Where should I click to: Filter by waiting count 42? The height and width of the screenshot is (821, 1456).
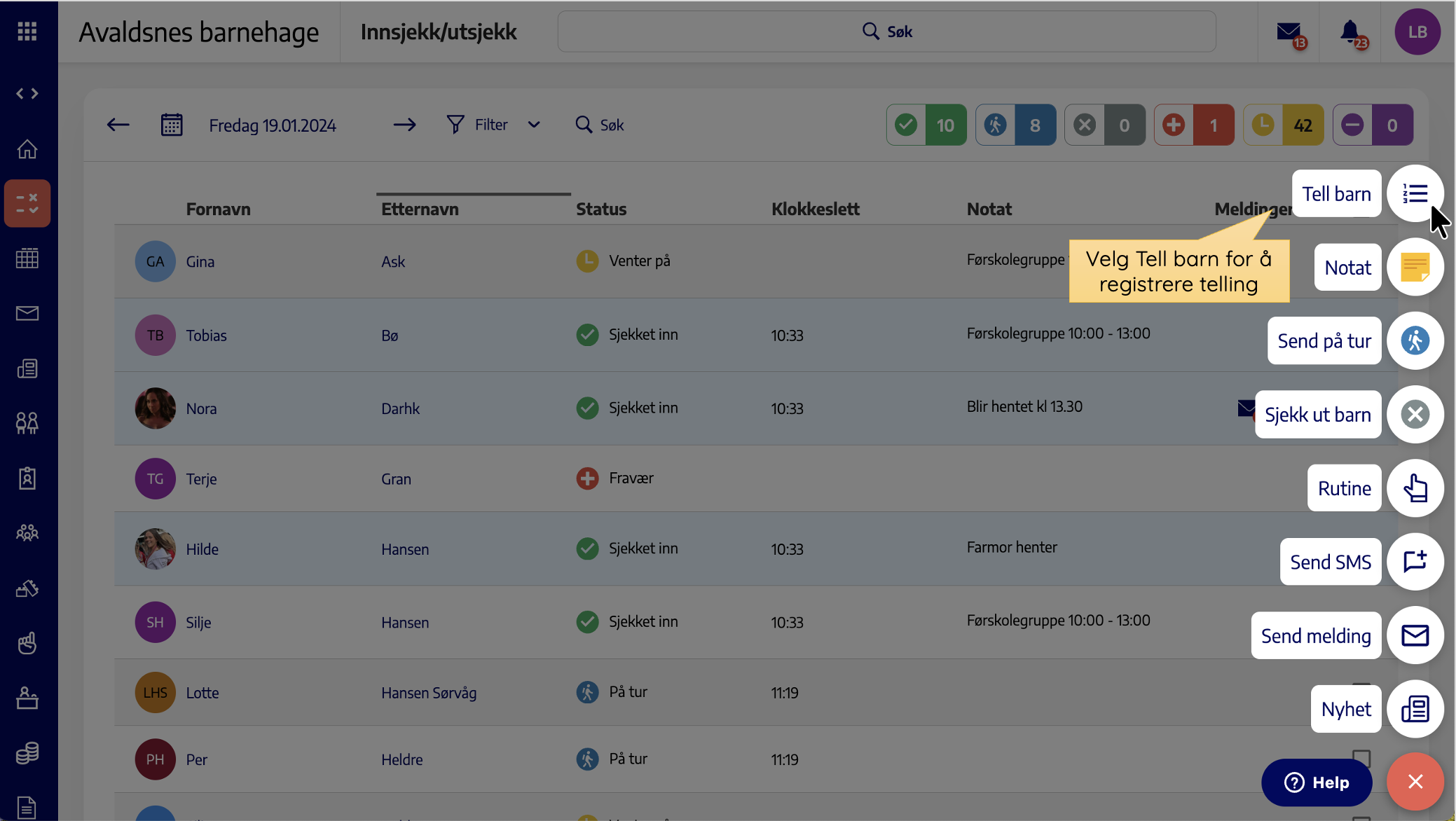[1284, 125]
